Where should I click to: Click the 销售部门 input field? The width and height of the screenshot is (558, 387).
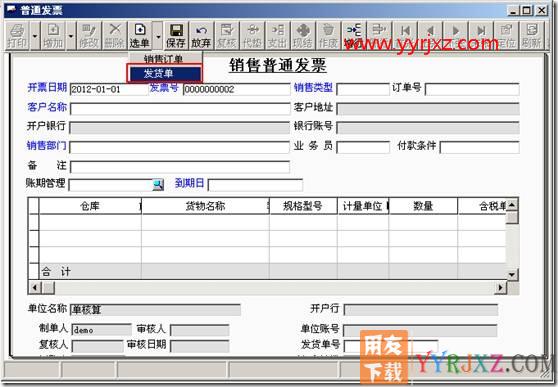tap(179, 147)
